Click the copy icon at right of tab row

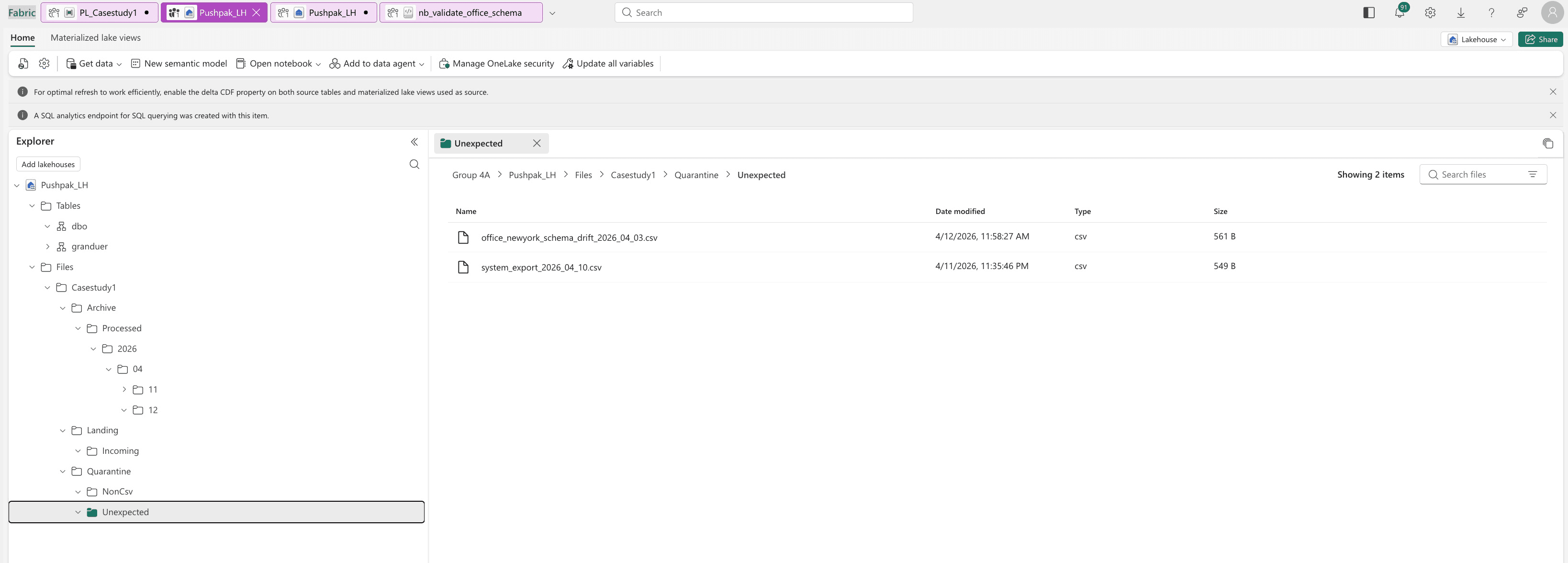pyautogui.click(x=1548, y=144)
